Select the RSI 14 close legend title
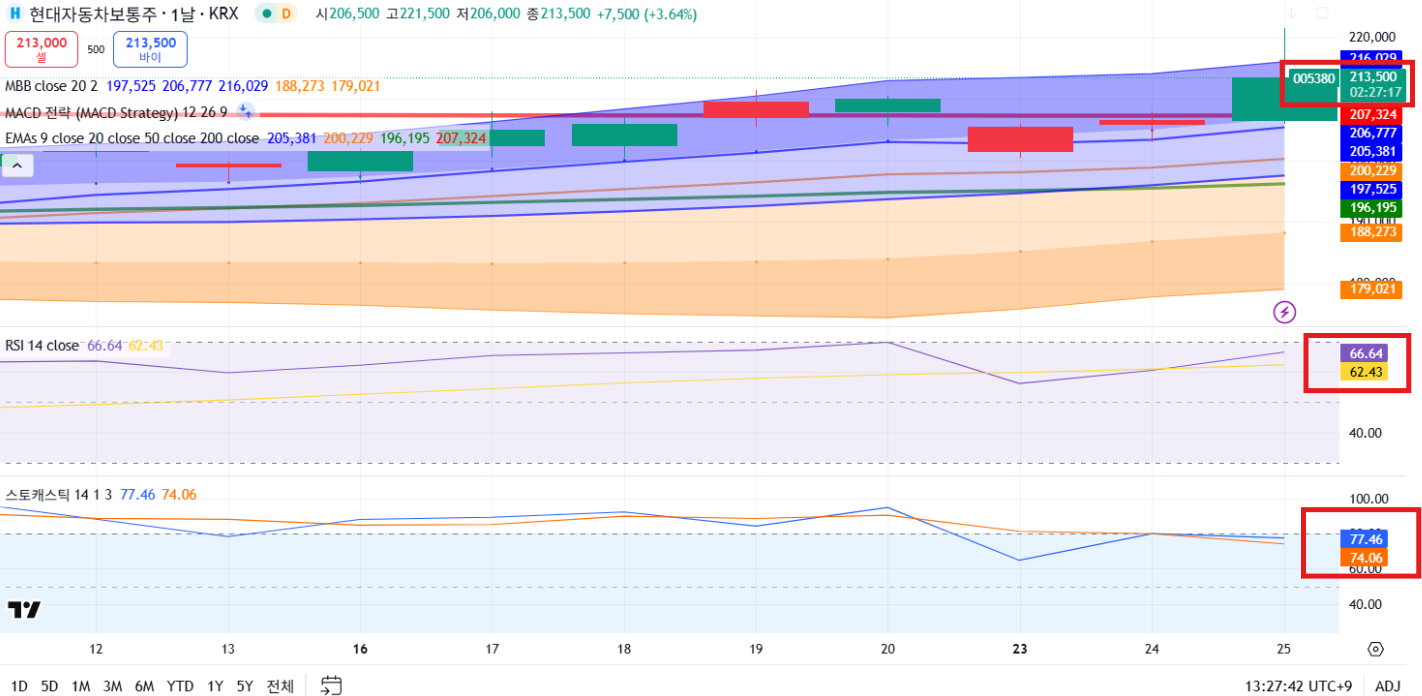Image resolution: width=1422 pixels, height=696 pixels. click(x=41, y=345)
